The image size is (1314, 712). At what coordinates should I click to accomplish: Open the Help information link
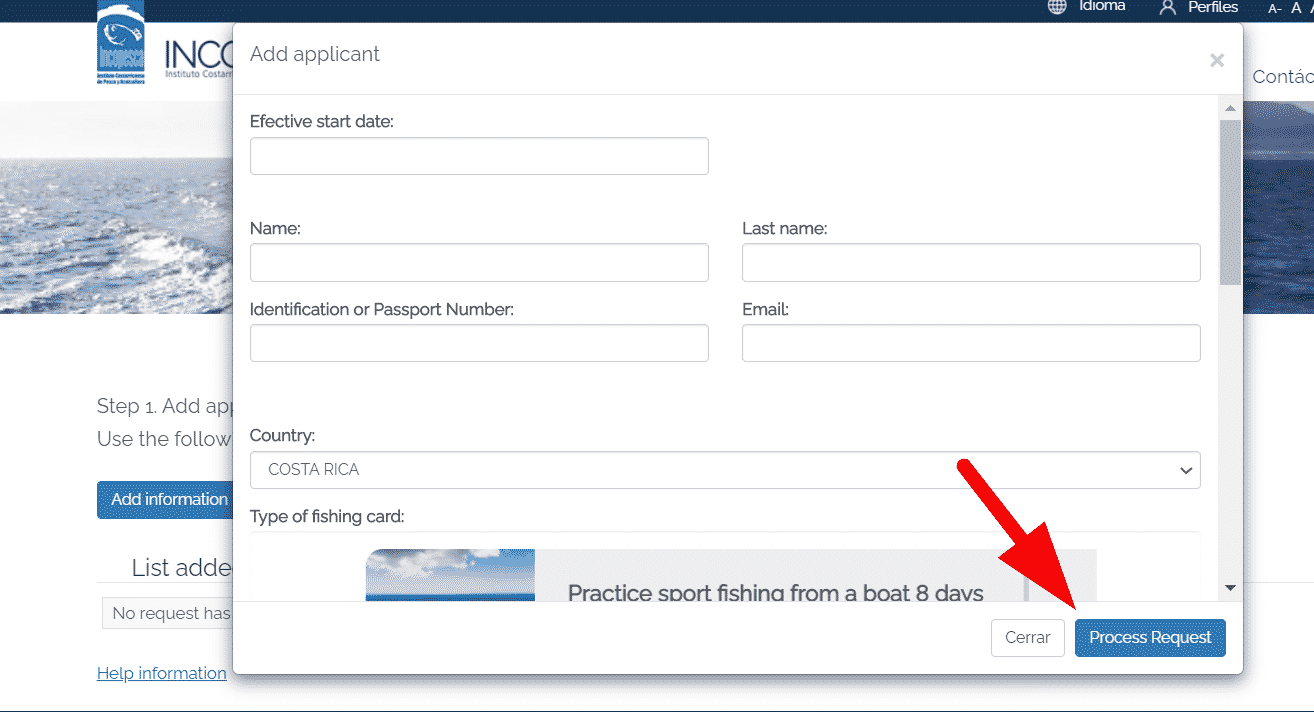point(162,673)
